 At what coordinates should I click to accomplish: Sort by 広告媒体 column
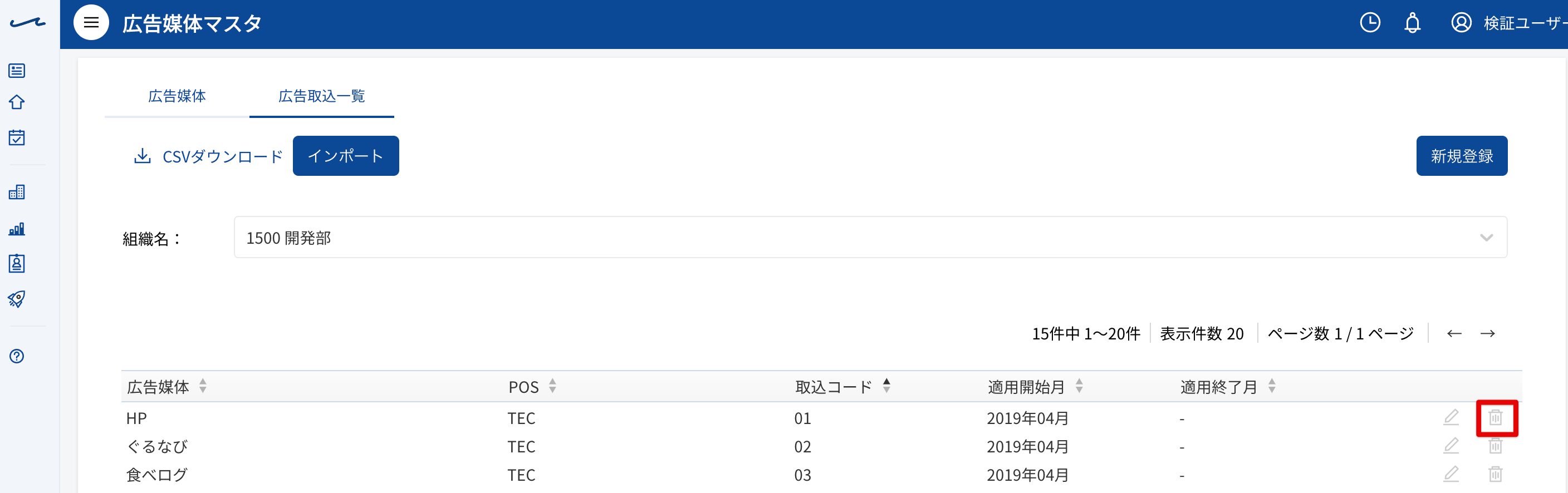pos(203,386)
